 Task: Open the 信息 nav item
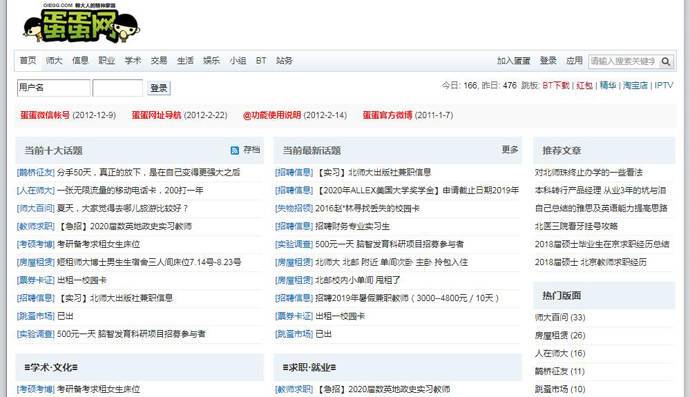click(x=80, y=60)
